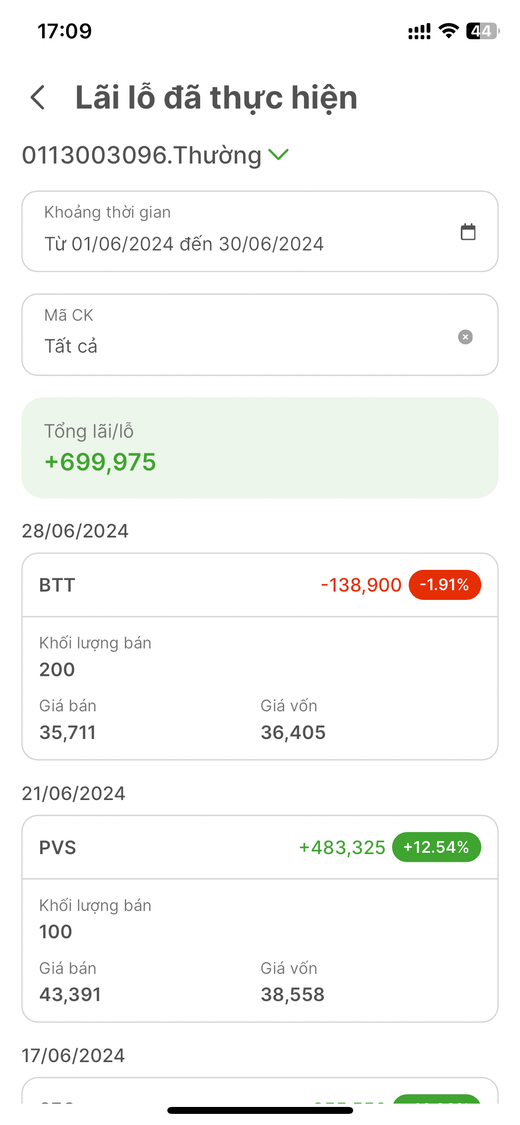The image size is (520, 1125).
Task: Tap the cellular signal icon
Action: coord(419,31)
